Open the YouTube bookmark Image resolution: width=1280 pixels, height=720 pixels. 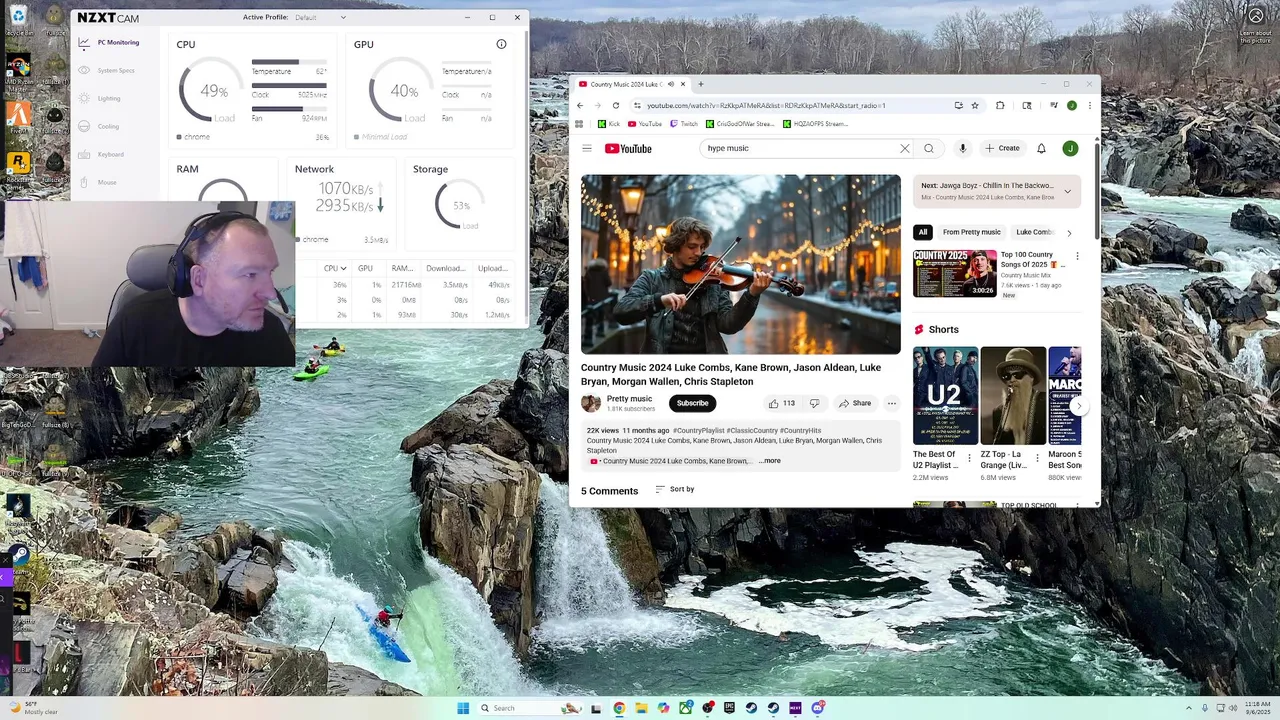tap(645, 124)
